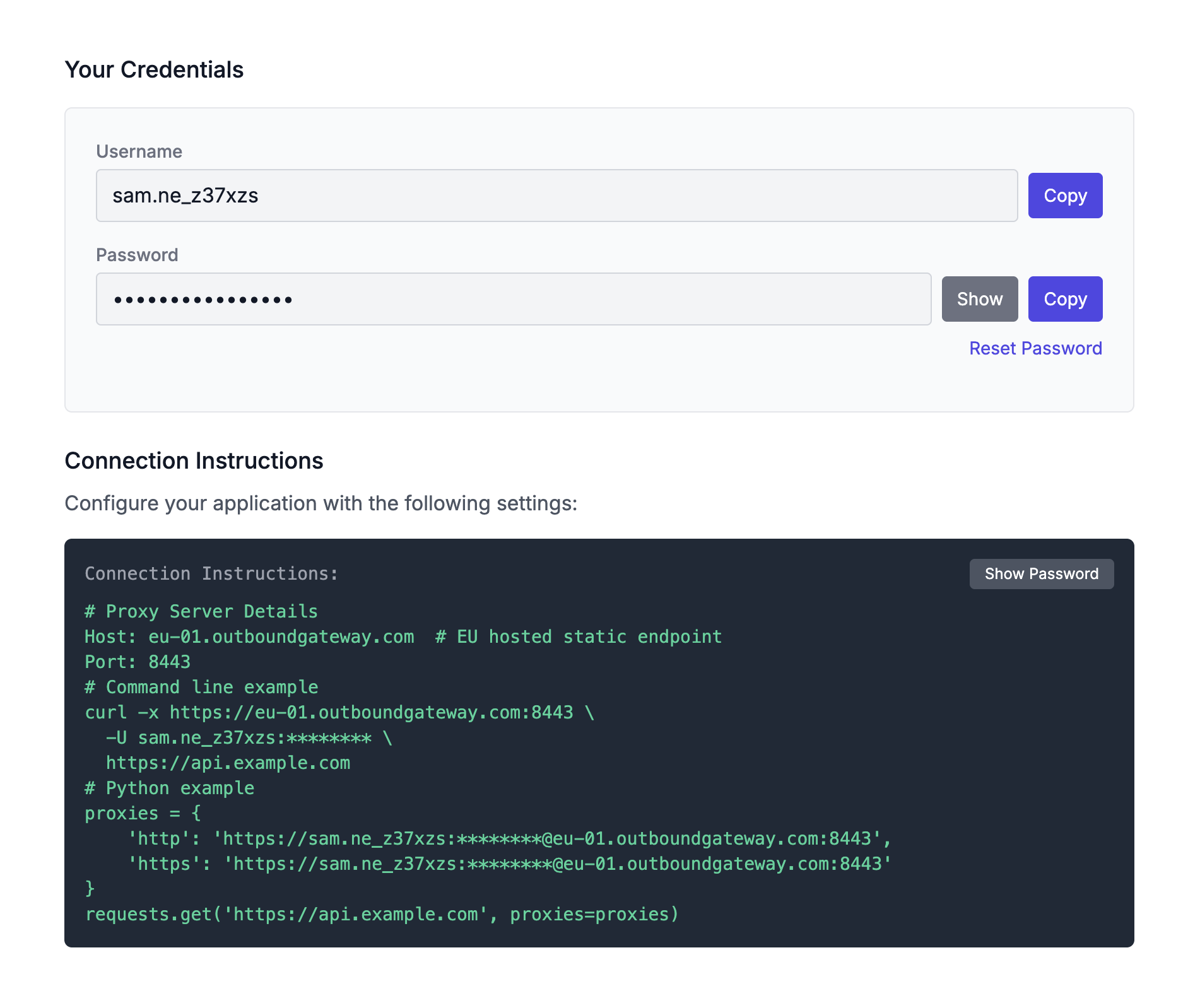The height and width of the screenshot is (1008, 1200).
Task: Click the 'https' proxy URL line
Action: coord(509,864)
